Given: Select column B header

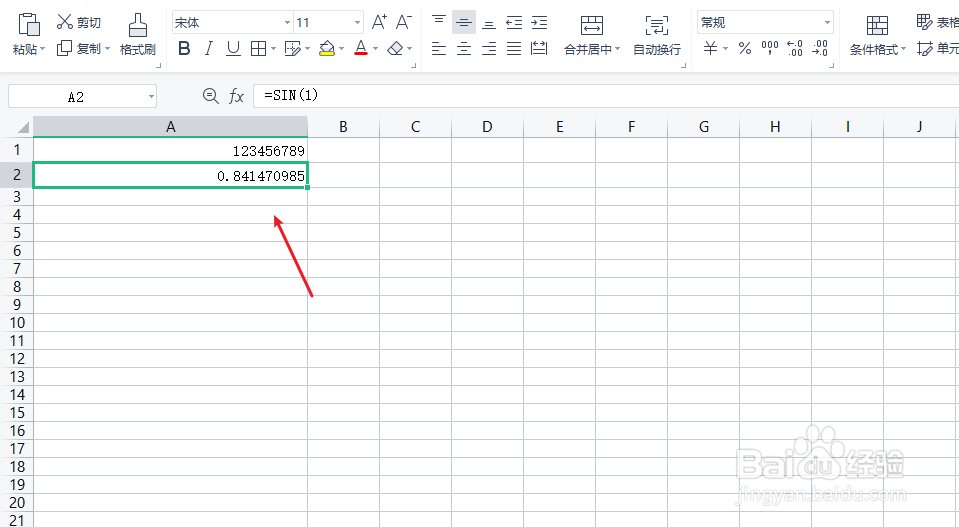Looking at the screenshot, I should tap(343, 127).
